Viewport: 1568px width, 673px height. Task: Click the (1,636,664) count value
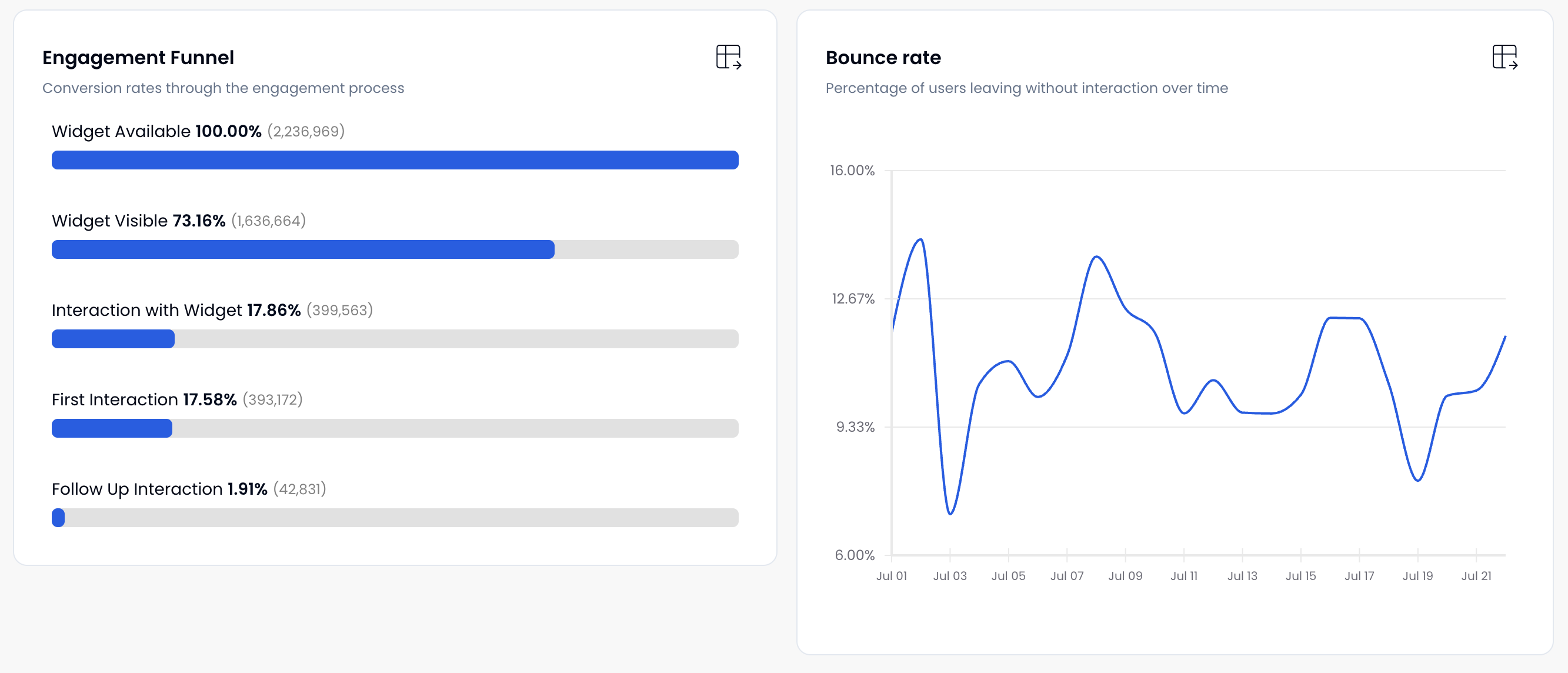[x=268, y=221]
